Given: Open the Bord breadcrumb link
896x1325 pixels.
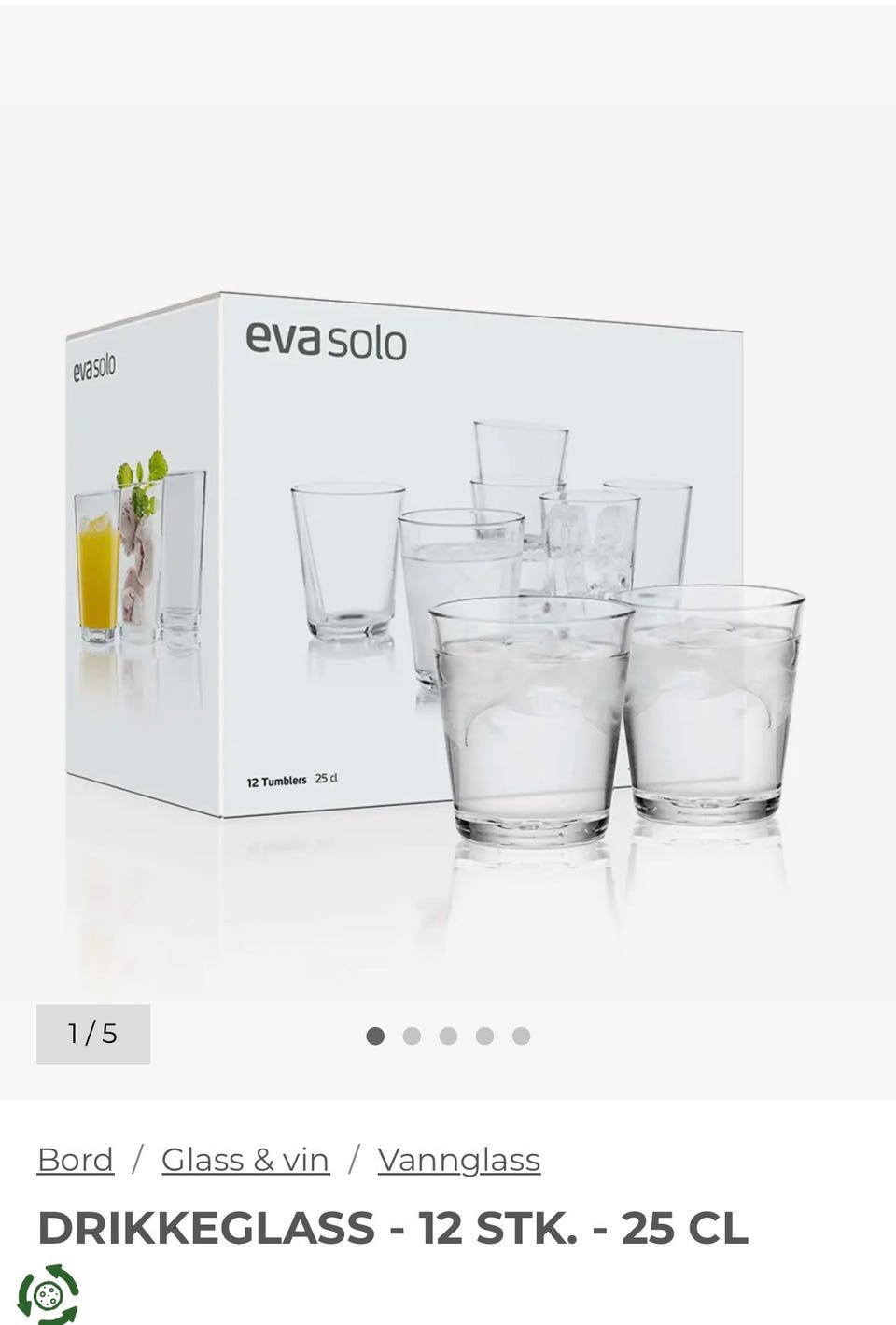Looking at the screenshot, I should tap(76, 1160).
